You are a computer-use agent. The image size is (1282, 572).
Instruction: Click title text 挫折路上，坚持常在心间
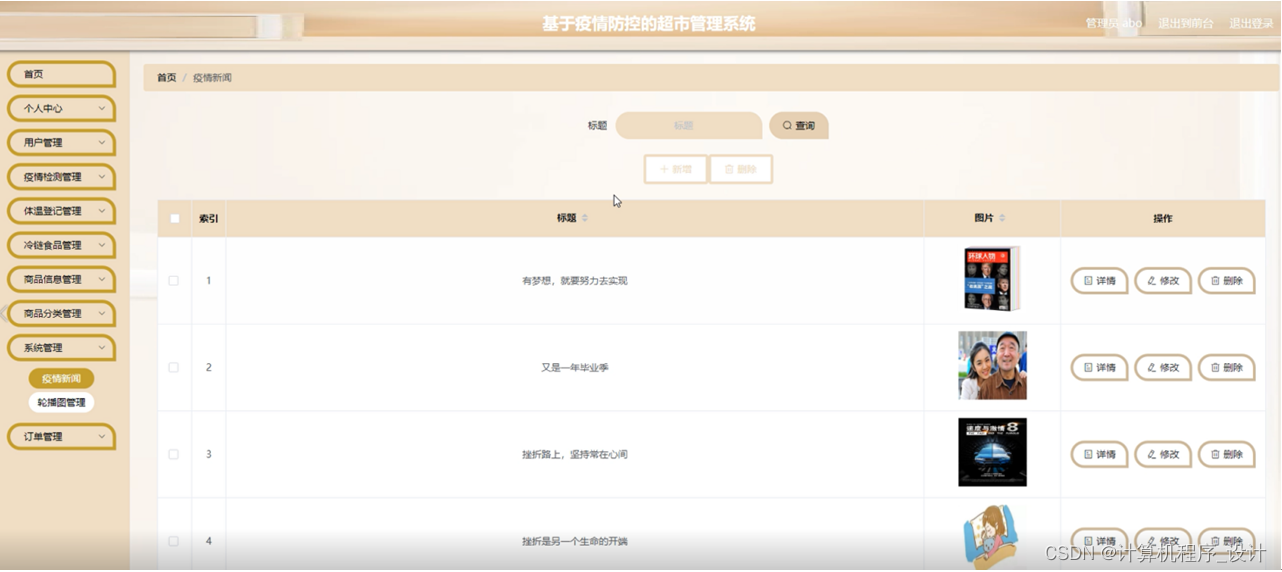pyautogui.click(x=575, y=454)
